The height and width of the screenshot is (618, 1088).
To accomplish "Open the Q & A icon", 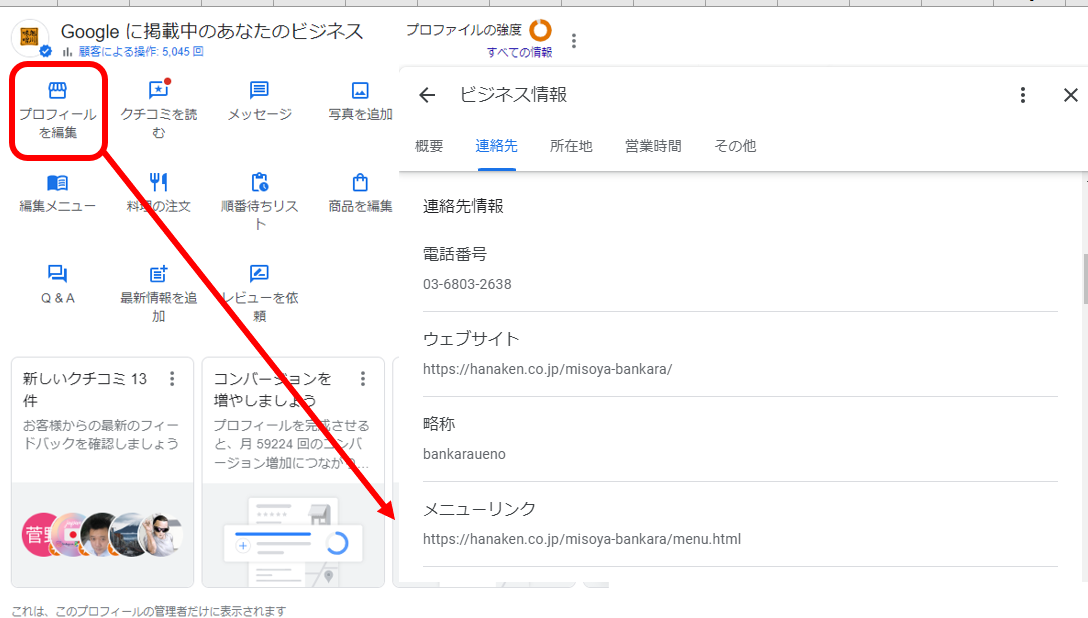I will click(x=58, y=274).
